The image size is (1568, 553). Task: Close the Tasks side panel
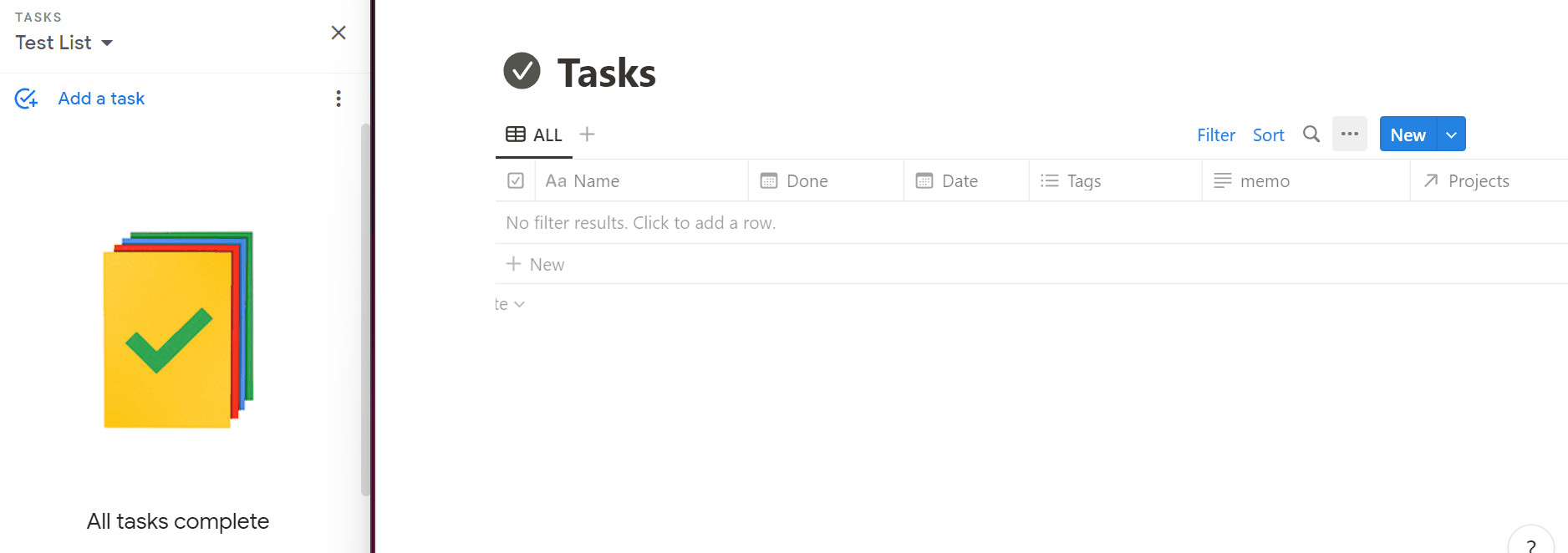click(x=339, y=33)
